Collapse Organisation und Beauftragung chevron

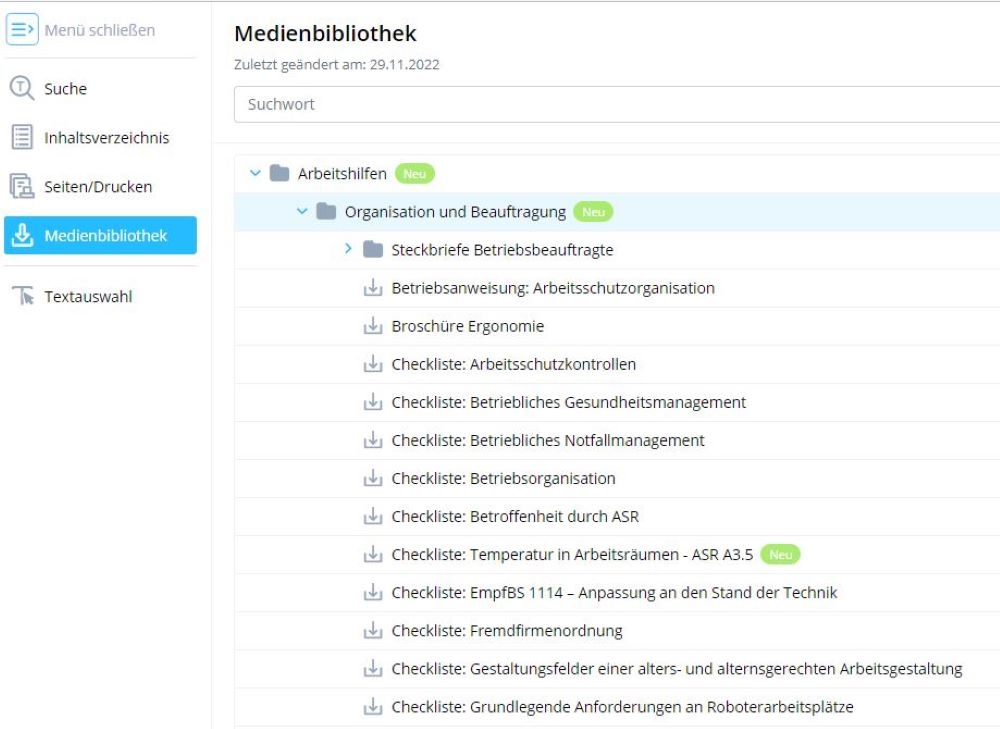click(x=302, y=211)
